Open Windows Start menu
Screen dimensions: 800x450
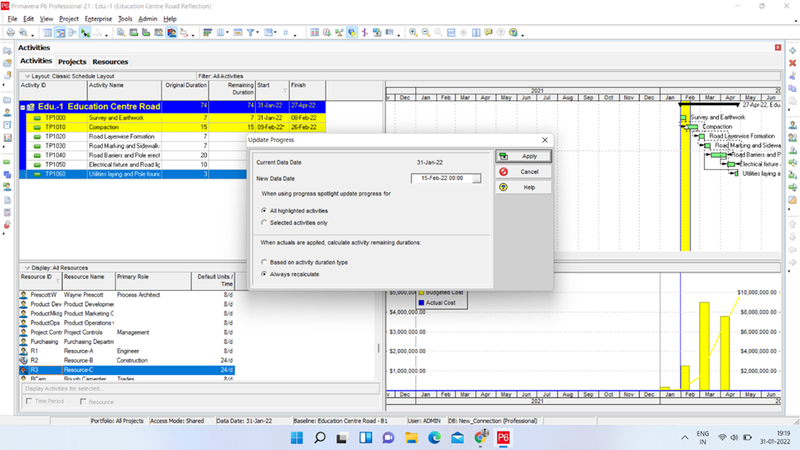click(296, 437)
